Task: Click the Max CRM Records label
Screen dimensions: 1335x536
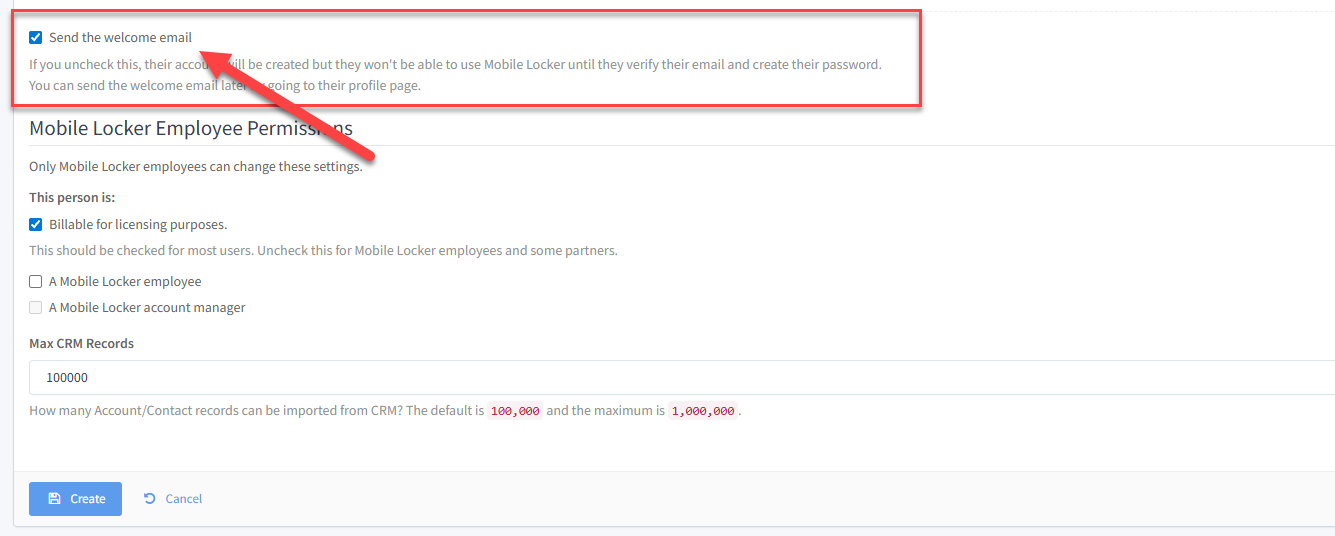Action: (x=81, y=343)
